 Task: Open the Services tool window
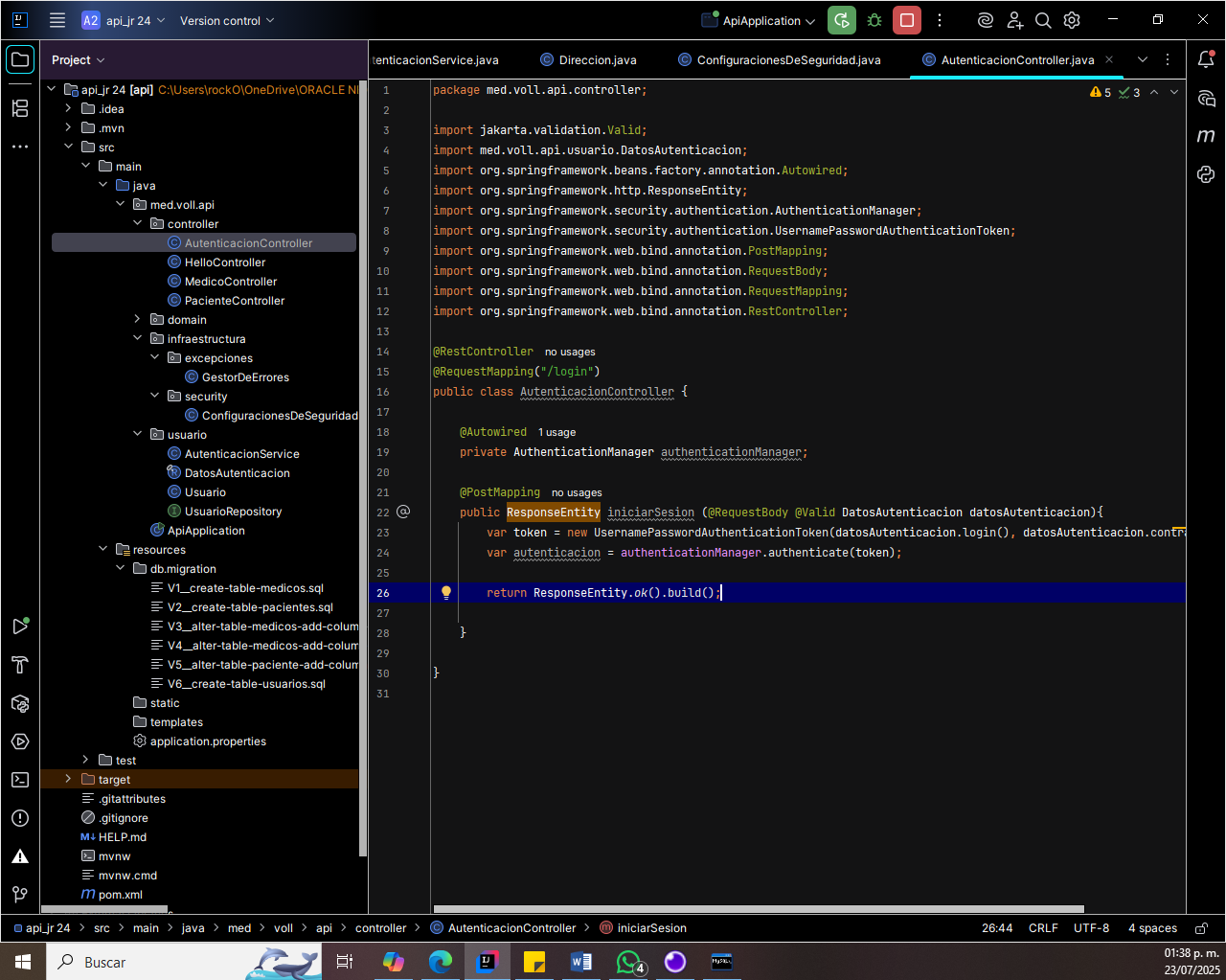coord(20,741)
